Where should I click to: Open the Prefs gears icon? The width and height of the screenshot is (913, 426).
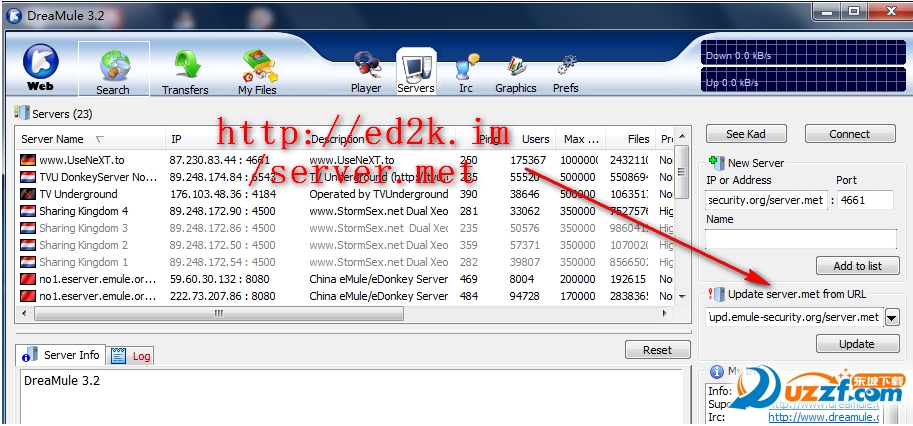565,66
